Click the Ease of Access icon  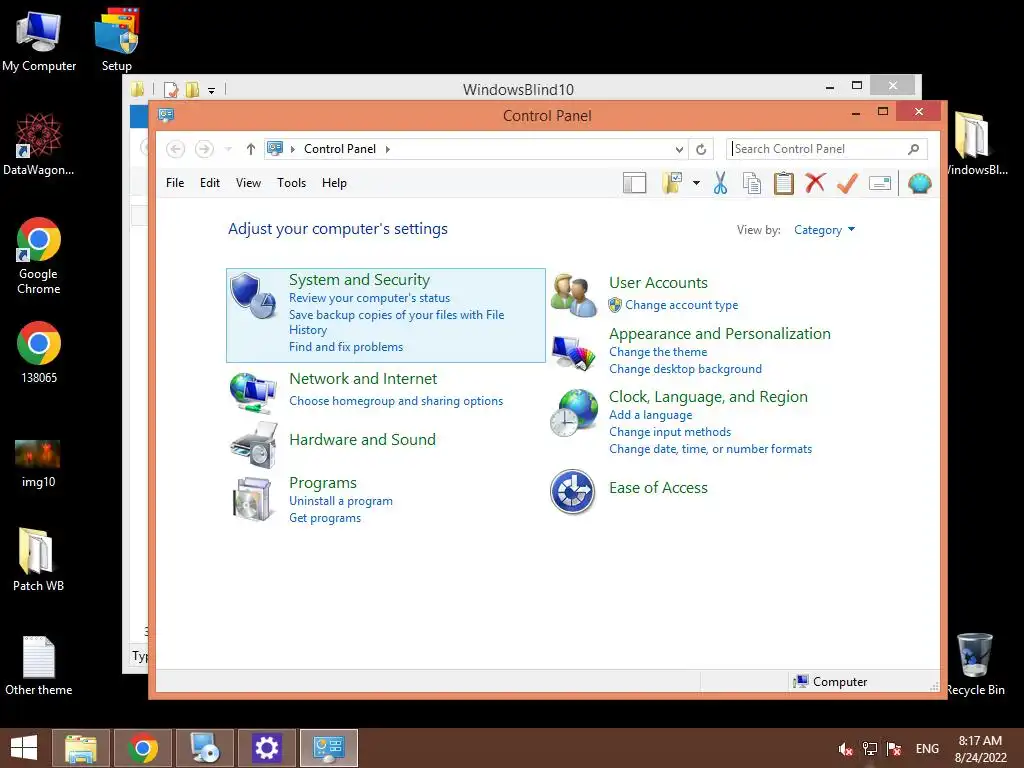point(573,492)
